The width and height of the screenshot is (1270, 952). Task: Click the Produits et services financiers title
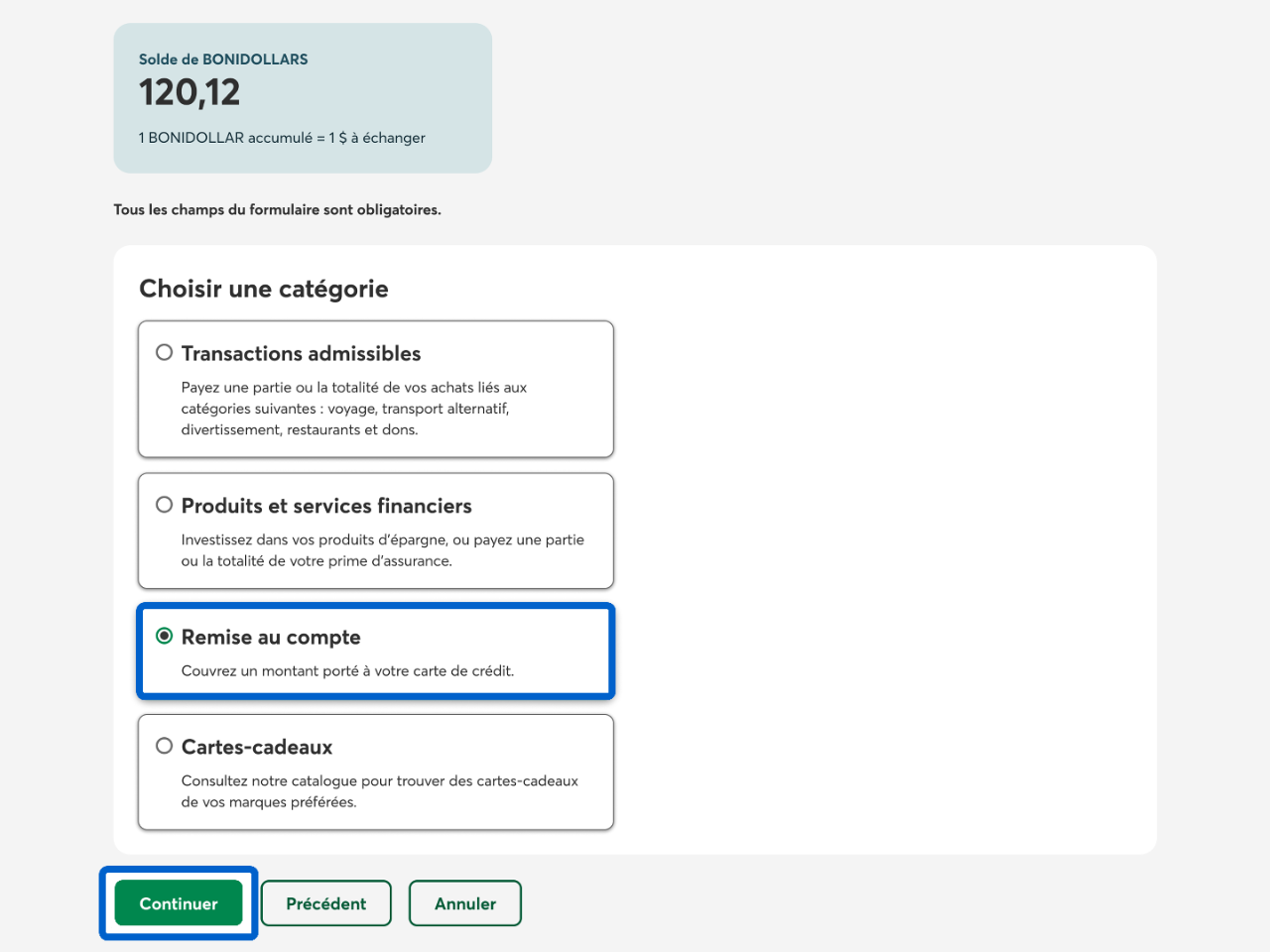(x=326, y=506)
